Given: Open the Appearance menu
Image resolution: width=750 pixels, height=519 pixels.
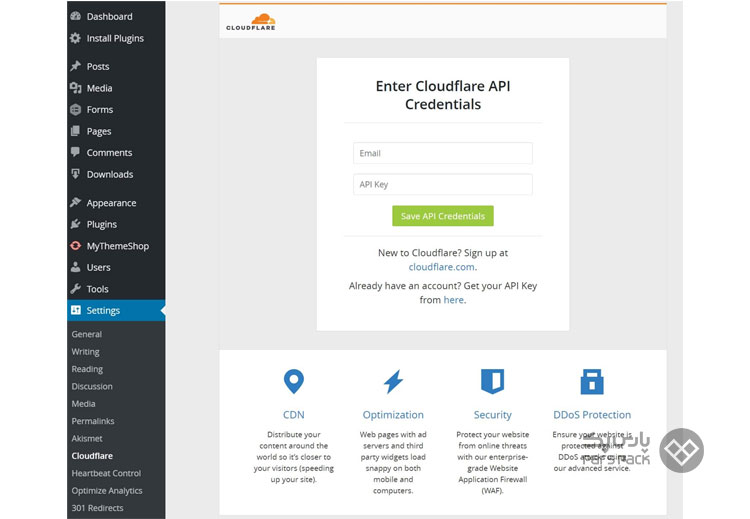Looking at the screenshot, I should coord(111,203).
